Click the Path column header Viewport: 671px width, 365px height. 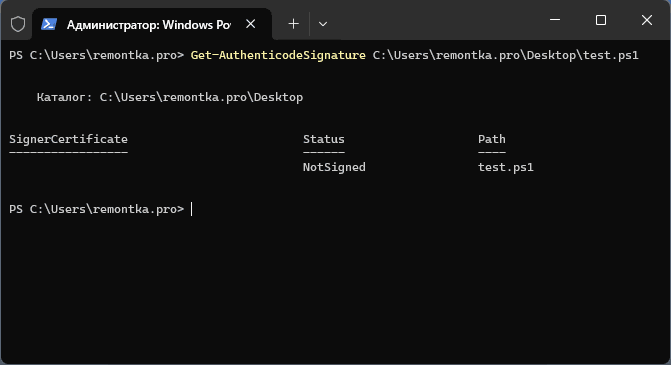[492, 139]
